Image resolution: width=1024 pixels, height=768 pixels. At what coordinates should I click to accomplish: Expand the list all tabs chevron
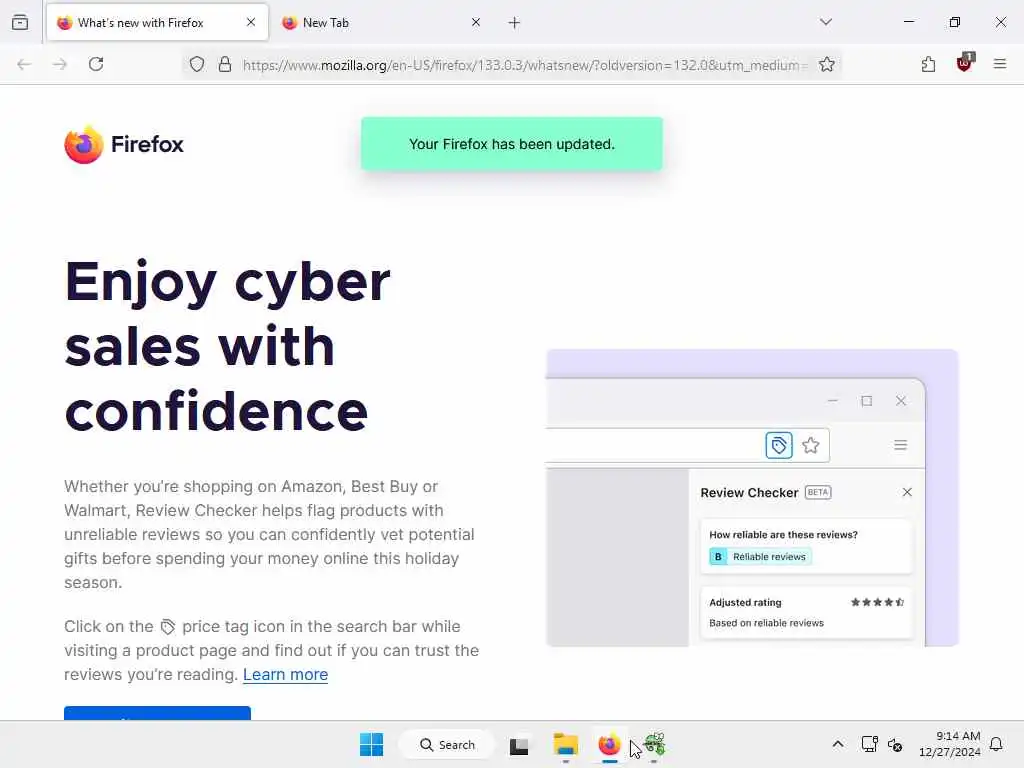point(826,22)
